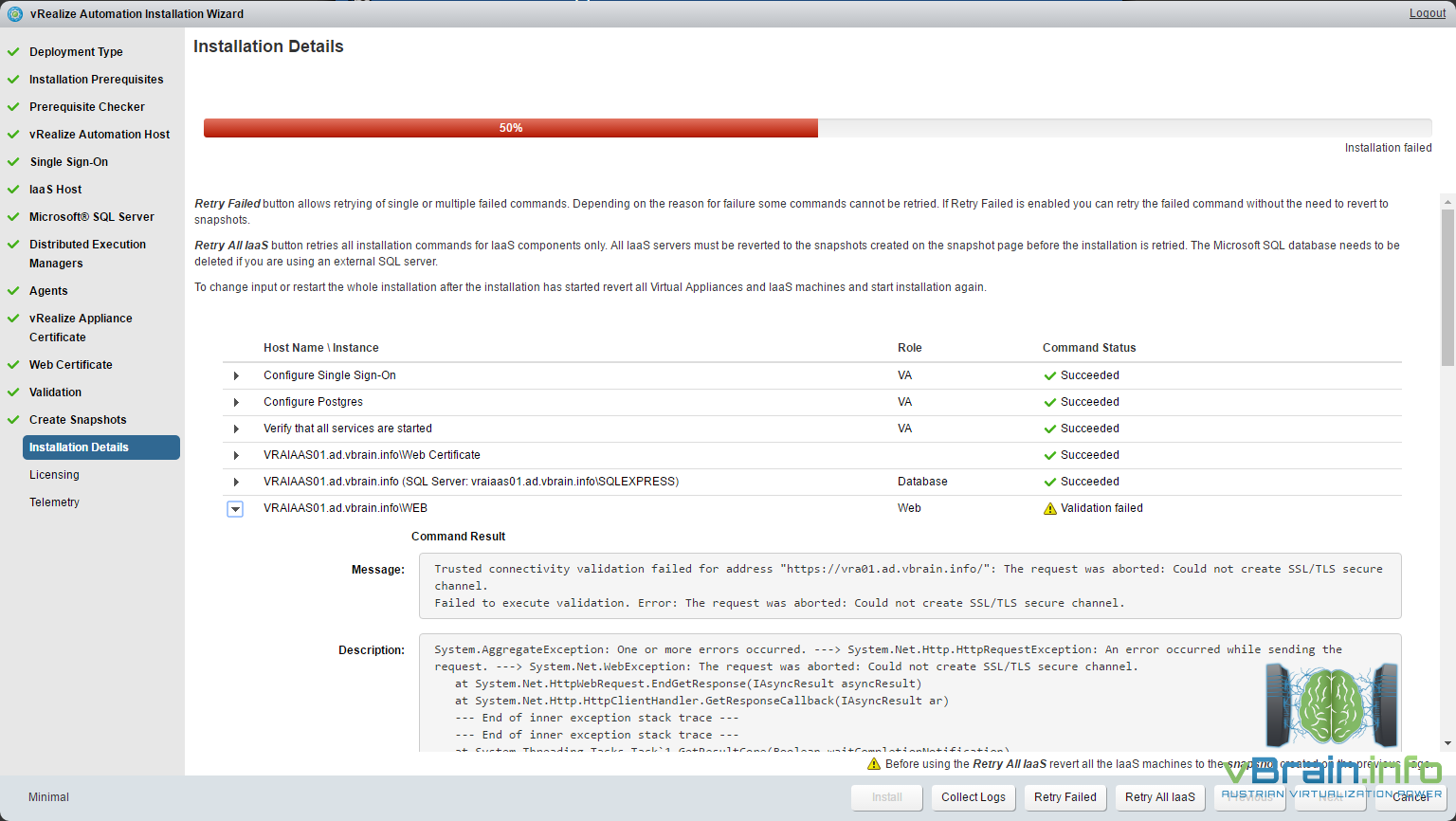Click the checkmark beside Deployment Type
Screen dimensions: 1456x821
pyautogui.click(x=13, y=52)
